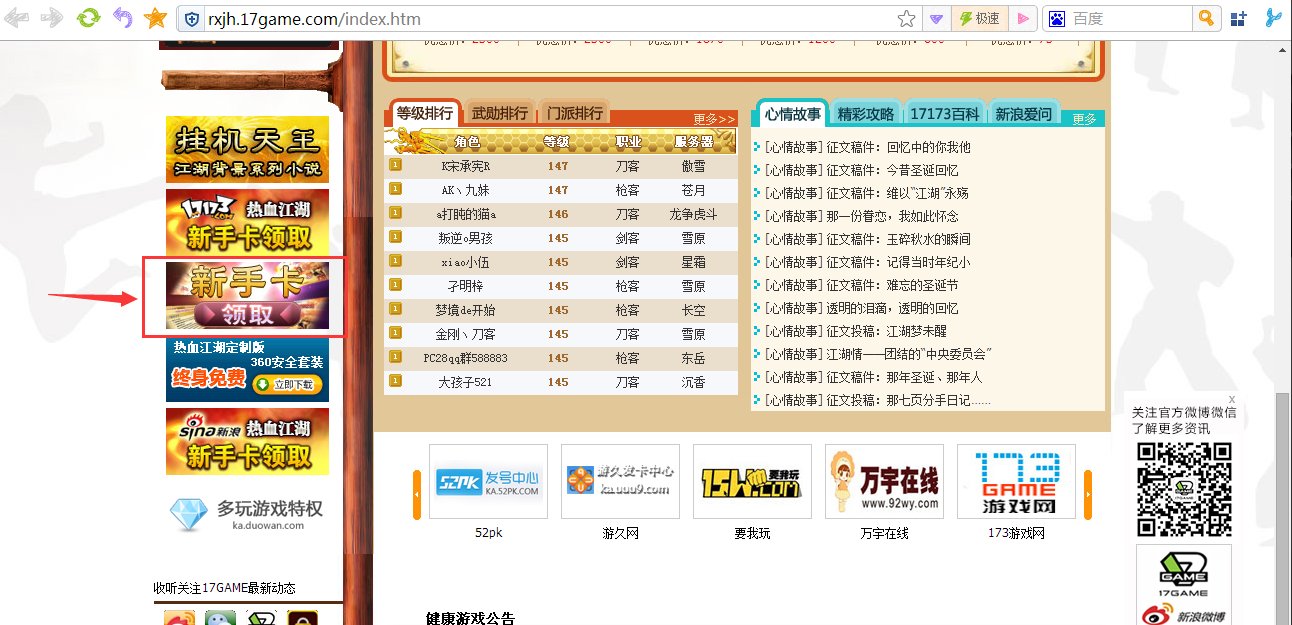The image size is (1292, 625).
Task: Click player 叛逆o男孩 in ranking
Action: click(x=468, y=238)
